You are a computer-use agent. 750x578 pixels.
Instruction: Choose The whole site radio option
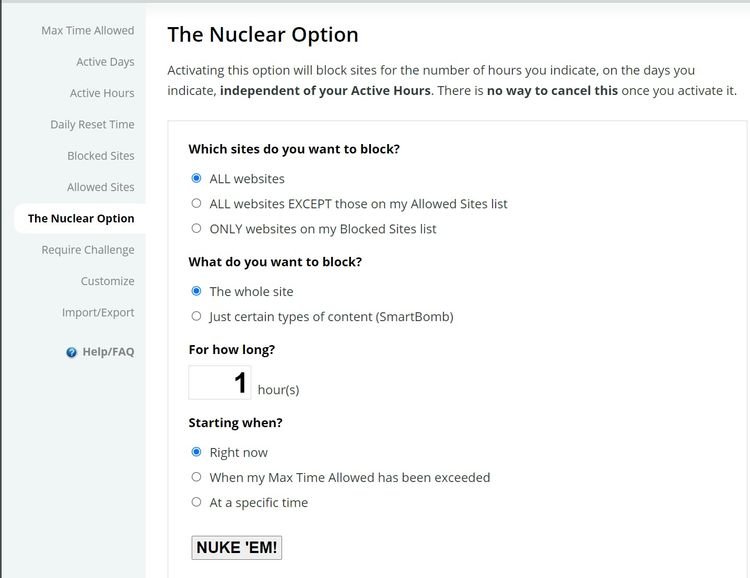(x=196, y=292)
